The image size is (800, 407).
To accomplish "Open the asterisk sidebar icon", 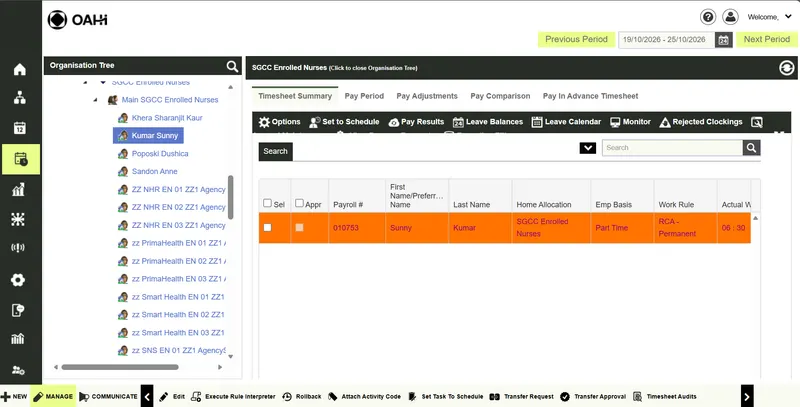I will (x=18, y=219).
